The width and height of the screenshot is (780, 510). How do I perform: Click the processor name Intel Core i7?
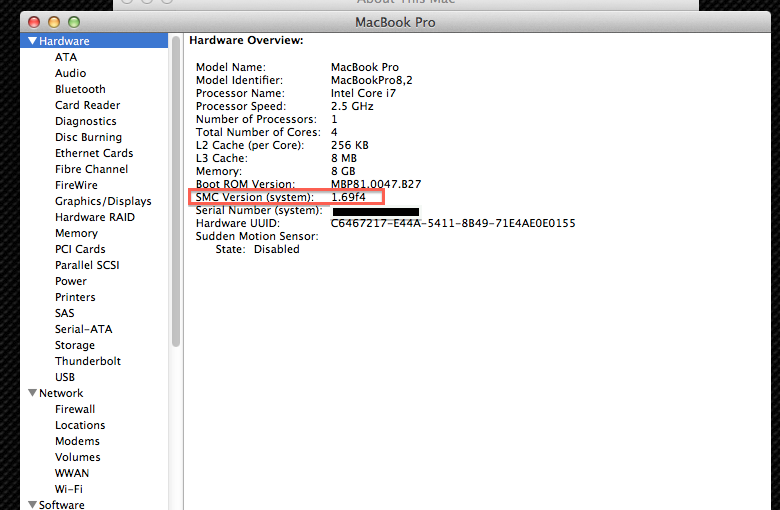point(363,93)
